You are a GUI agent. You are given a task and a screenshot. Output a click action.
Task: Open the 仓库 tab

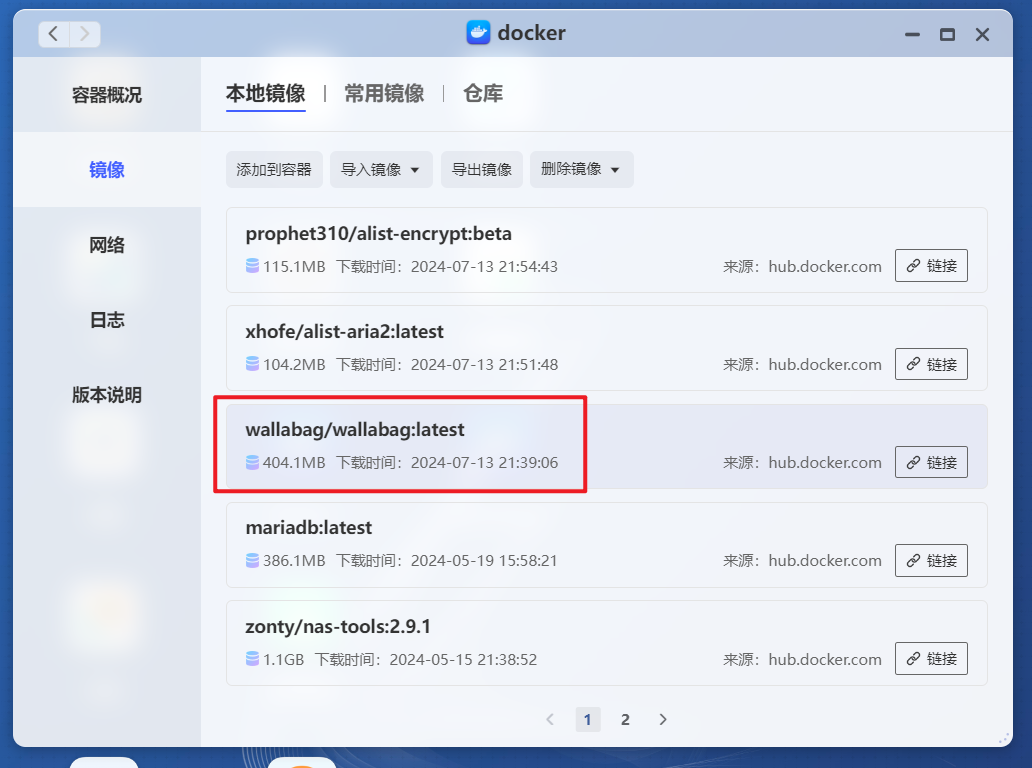coord(483,93)
